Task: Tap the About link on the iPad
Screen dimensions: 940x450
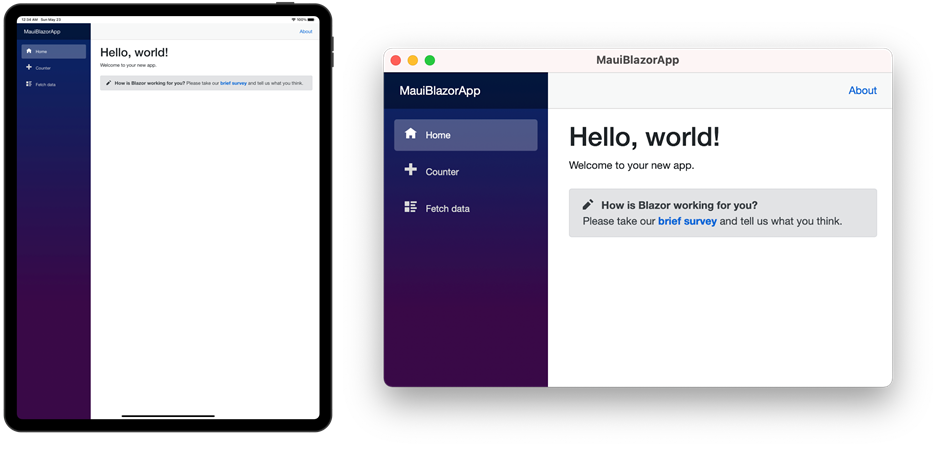Action: [x=306, y=32]
